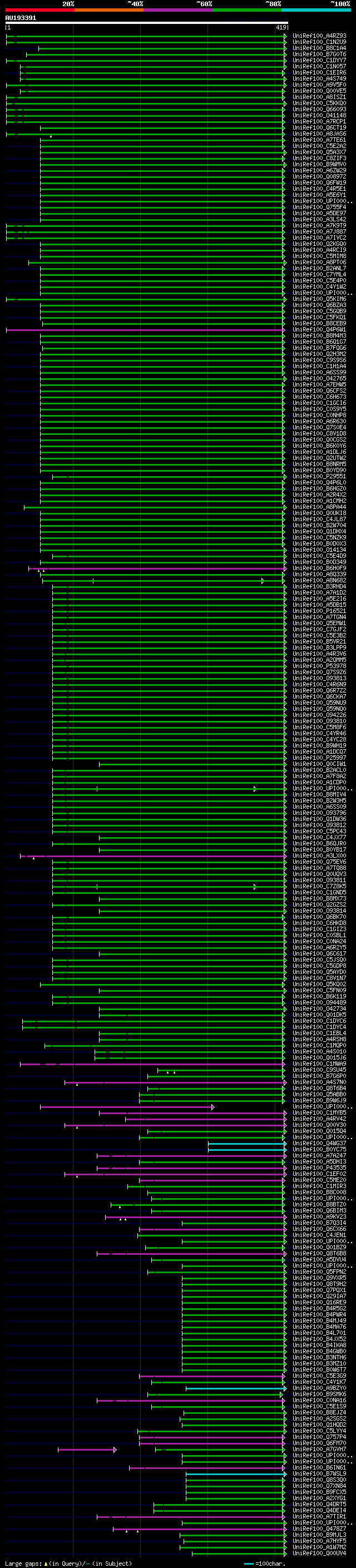This screenshot has width=356, height=1568.
Task: Select label UniRef100_Q6CX66
Action: click(319, 1230)
